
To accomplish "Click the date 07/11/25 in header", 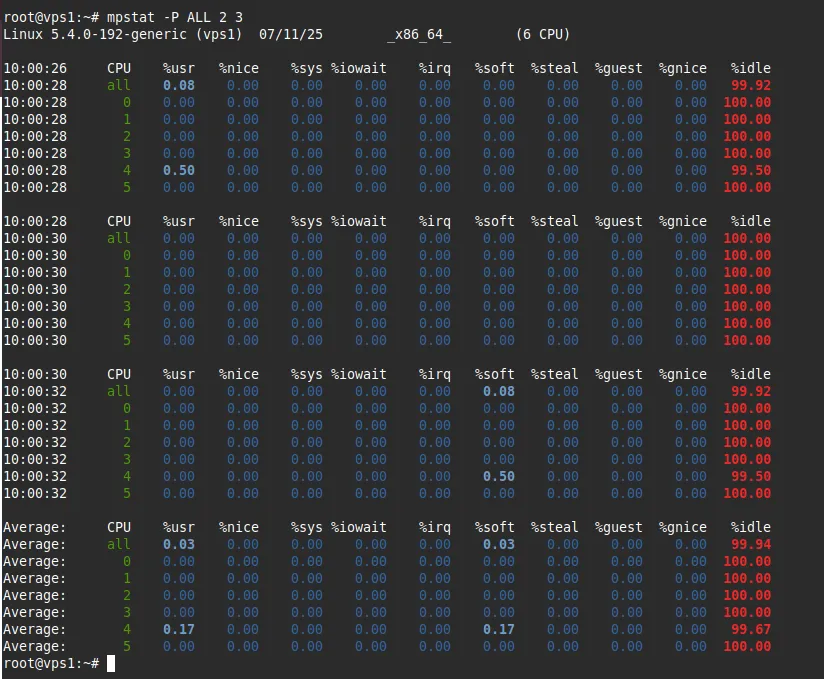I will [291, 34].
